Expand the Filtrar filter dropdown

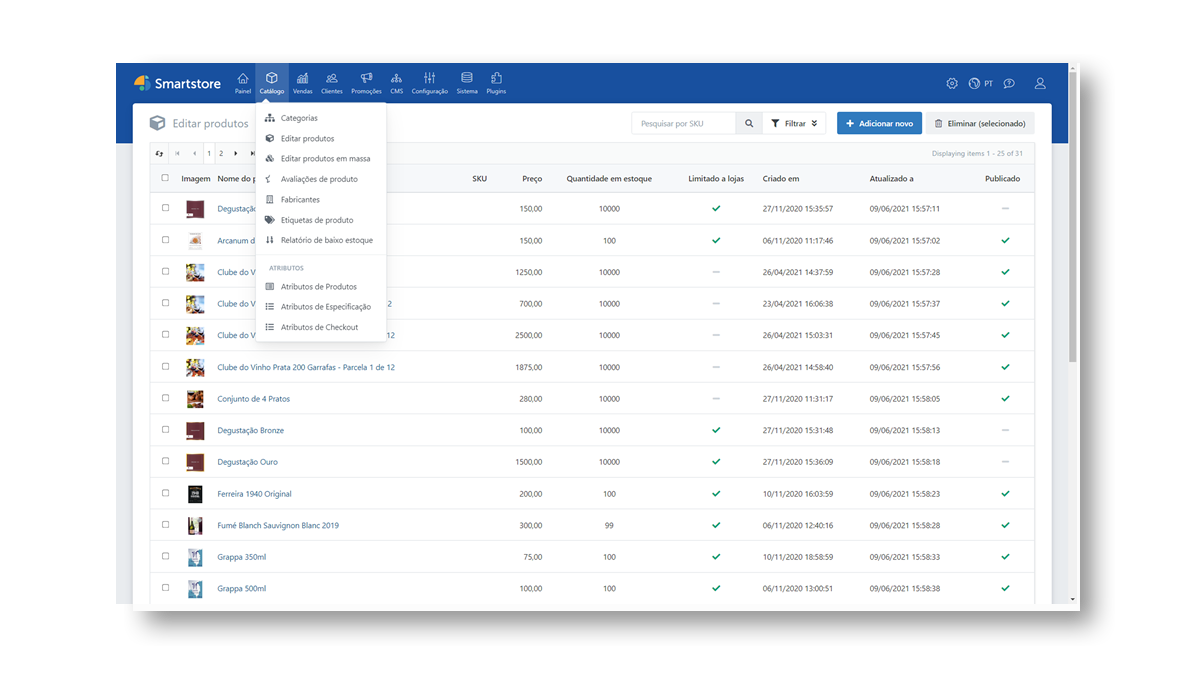click(x=794, y=124)
